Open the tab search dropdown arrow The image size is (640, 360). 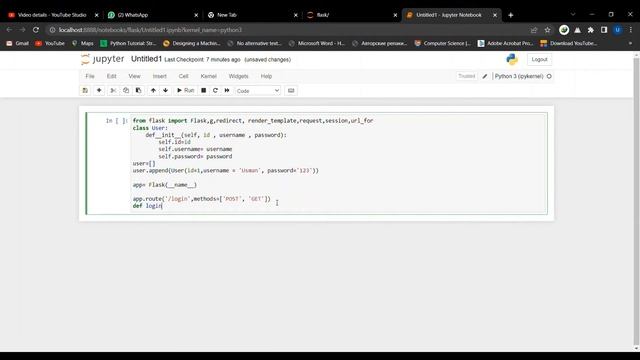(573, 14)
